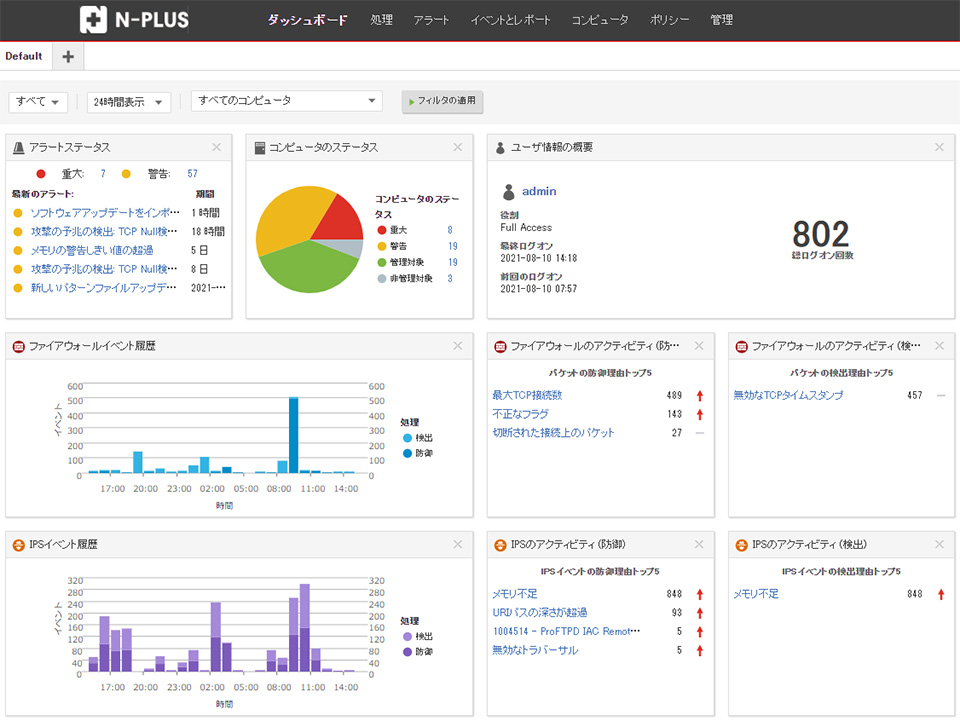Click the firewall event history panel icon
This screenshot has width=960, height=721.
coord(18,346)
